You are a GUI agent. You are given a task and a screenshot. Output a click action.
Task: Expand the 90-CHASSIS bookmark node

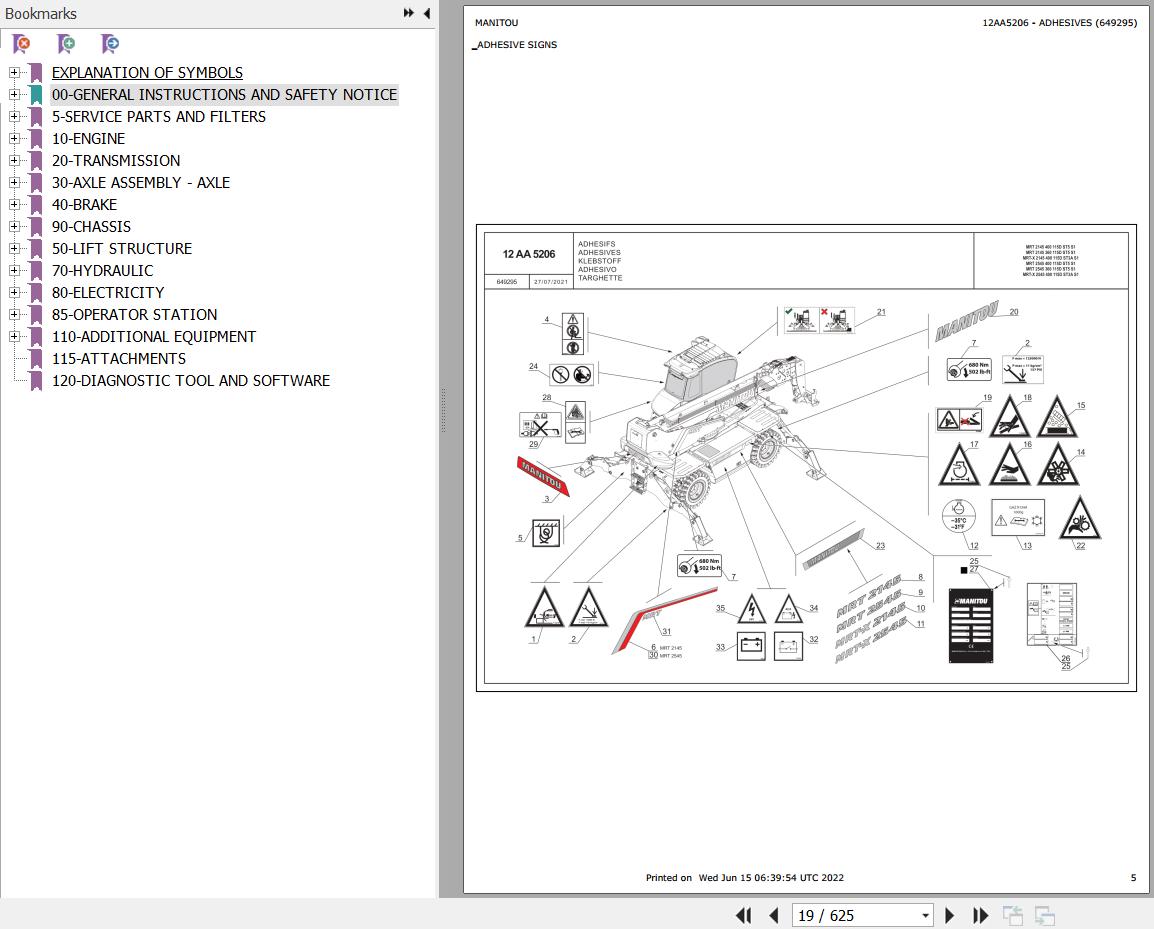click(x=14, y=227)
